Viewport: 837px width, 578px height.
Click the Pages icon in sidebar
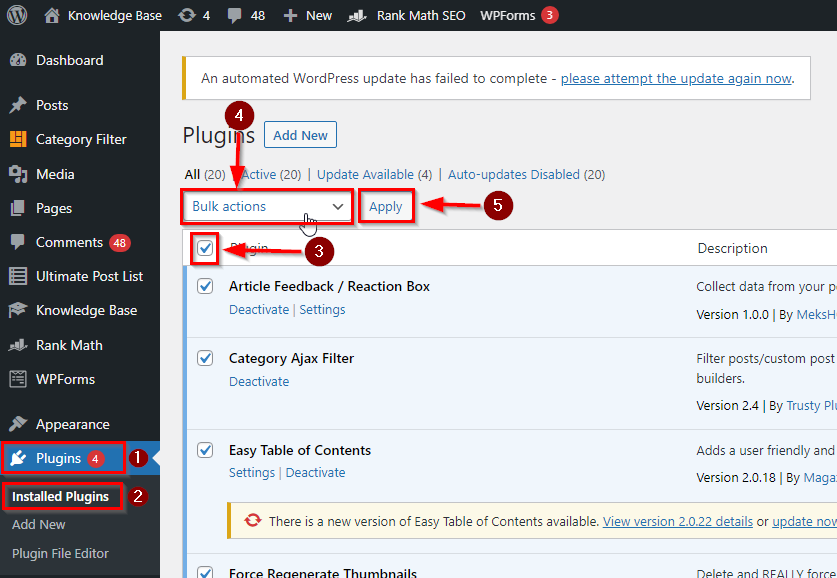18,208
